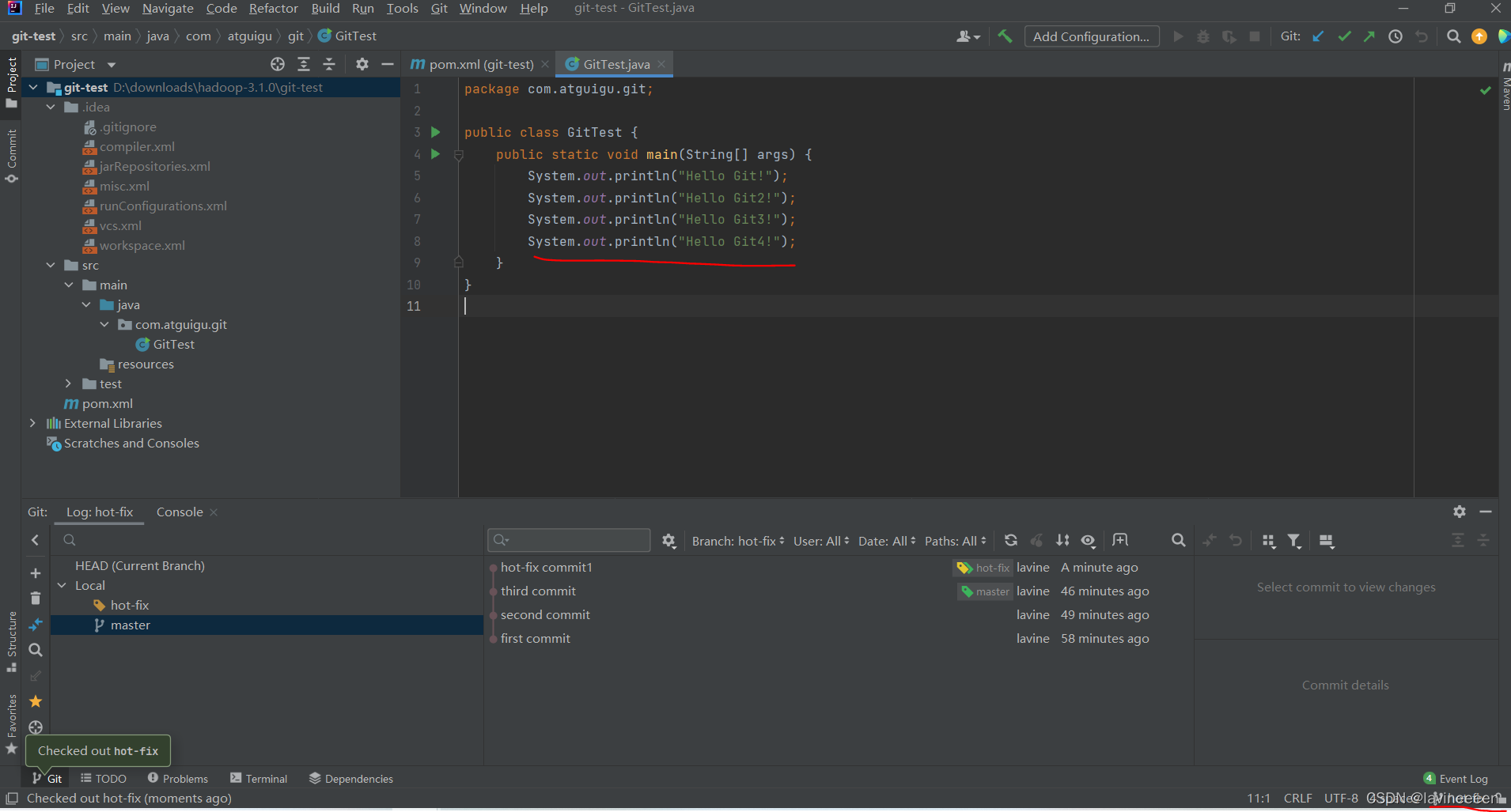Click Collapse All in Project panel

click(329, 64)
